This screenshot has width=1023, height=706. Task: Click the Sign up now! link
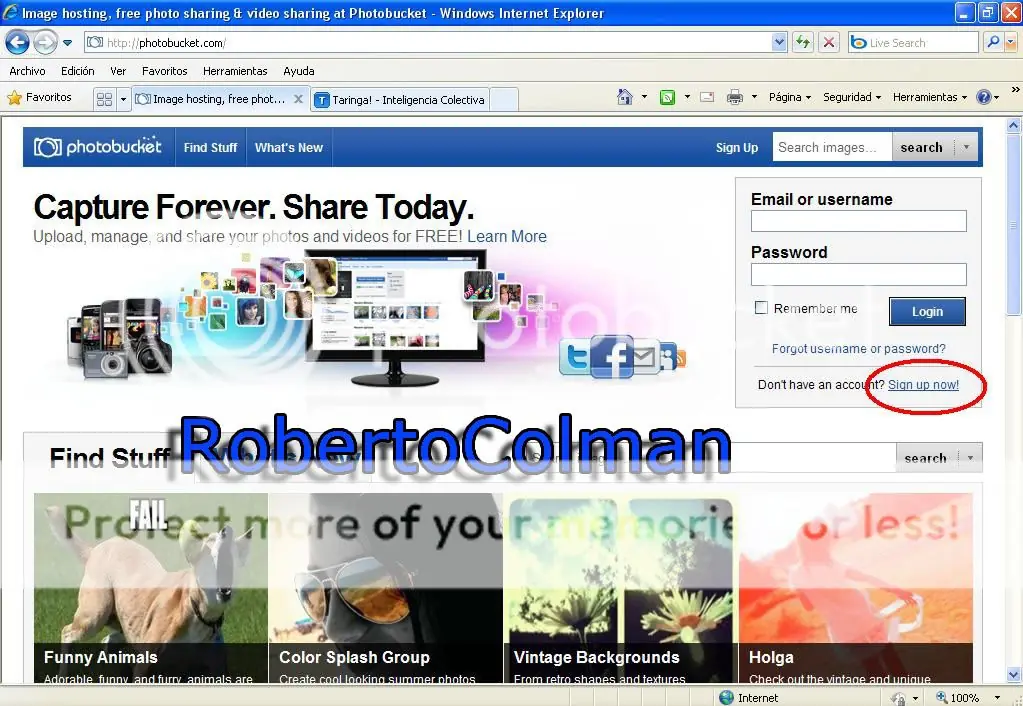tap(923, 384)
